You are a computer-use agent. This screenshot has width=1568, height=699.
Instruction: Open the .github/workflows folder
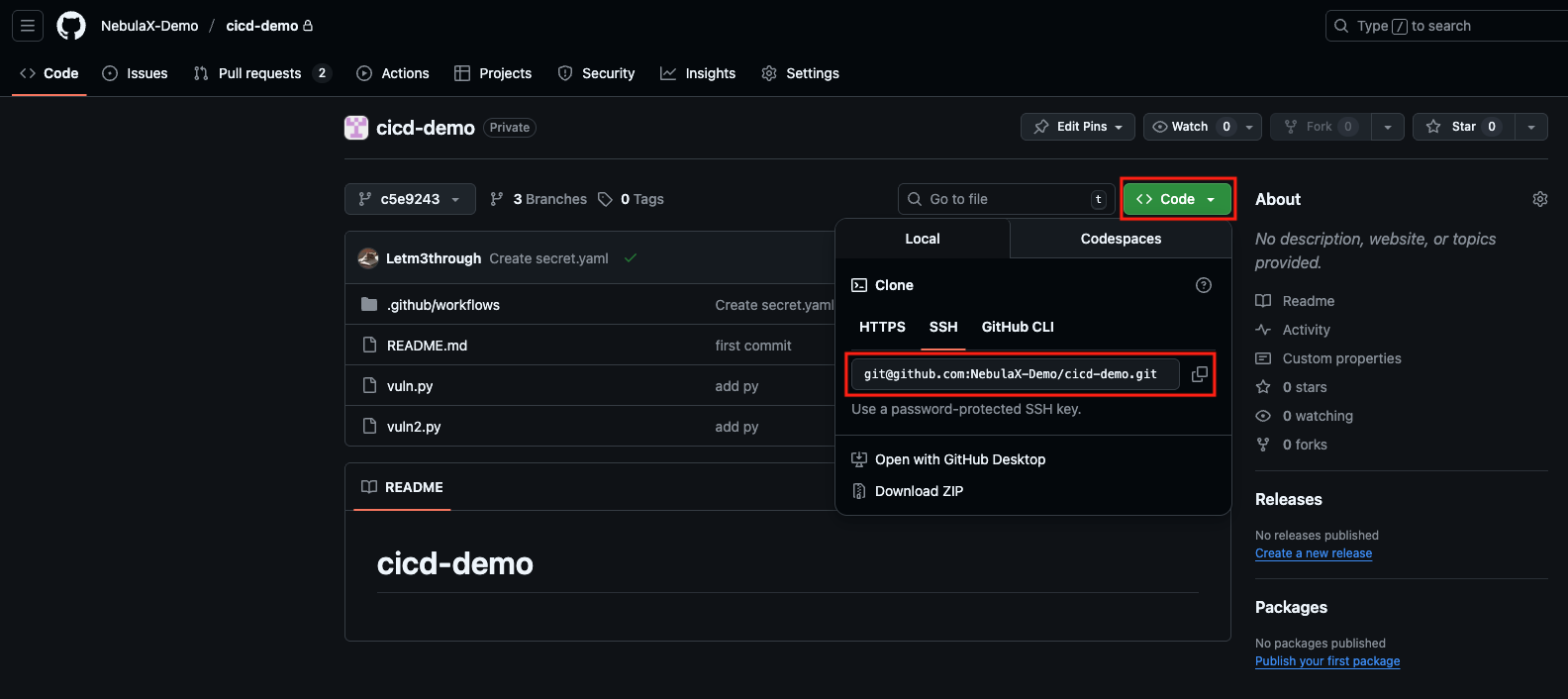[x=443, y=305]
